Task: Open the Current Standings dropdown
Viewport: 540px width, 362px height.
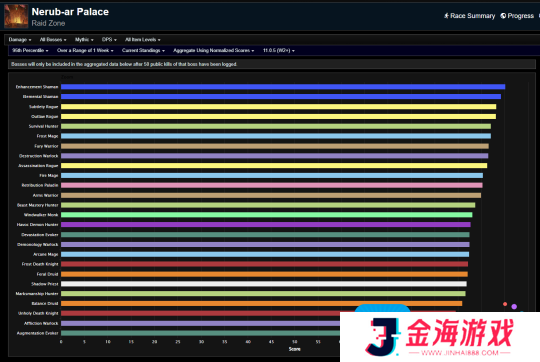Action: coord(143,50)
